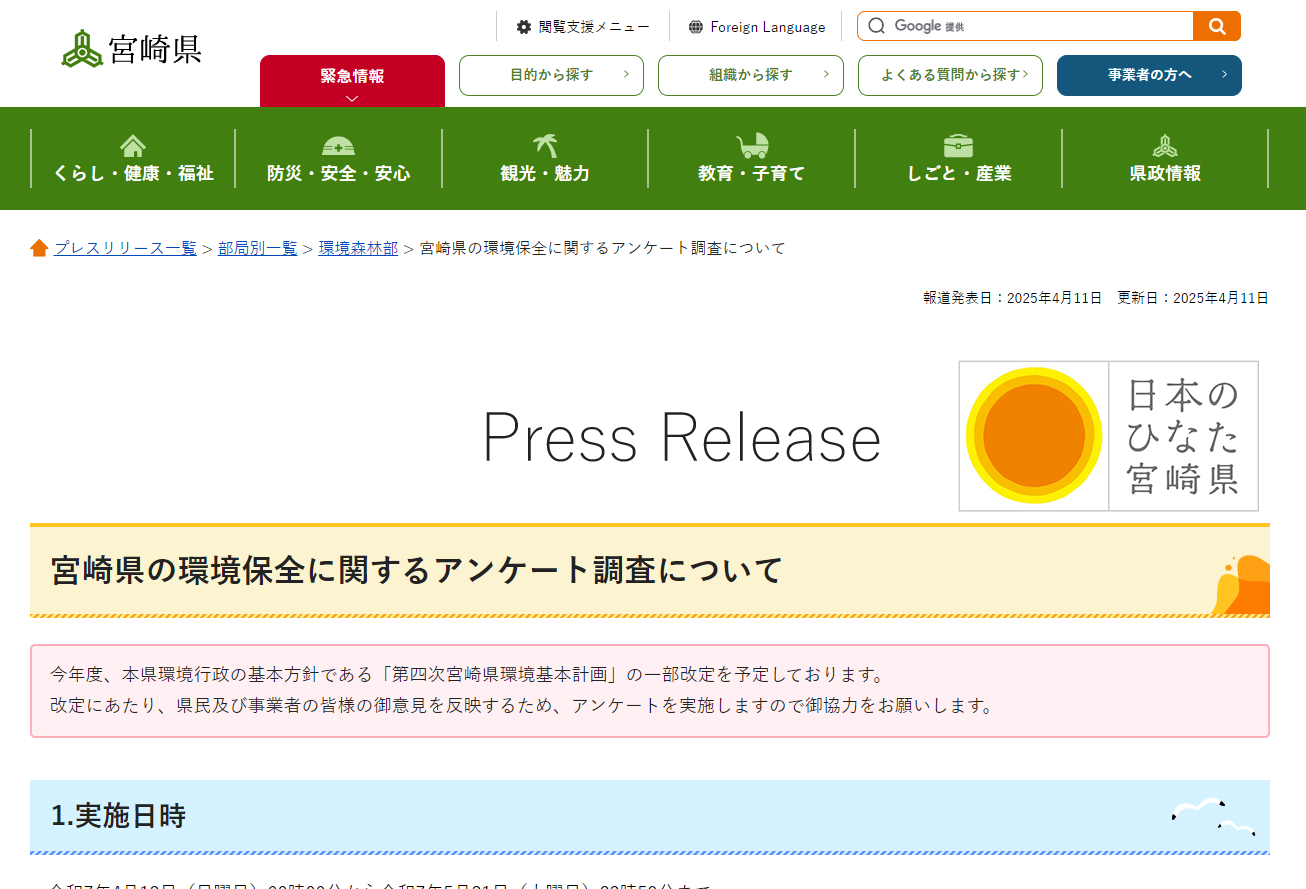1306x889 pixels.
Task: Click the house icon for くらし・健康・福祉
Action: click(x=133, y=146)
